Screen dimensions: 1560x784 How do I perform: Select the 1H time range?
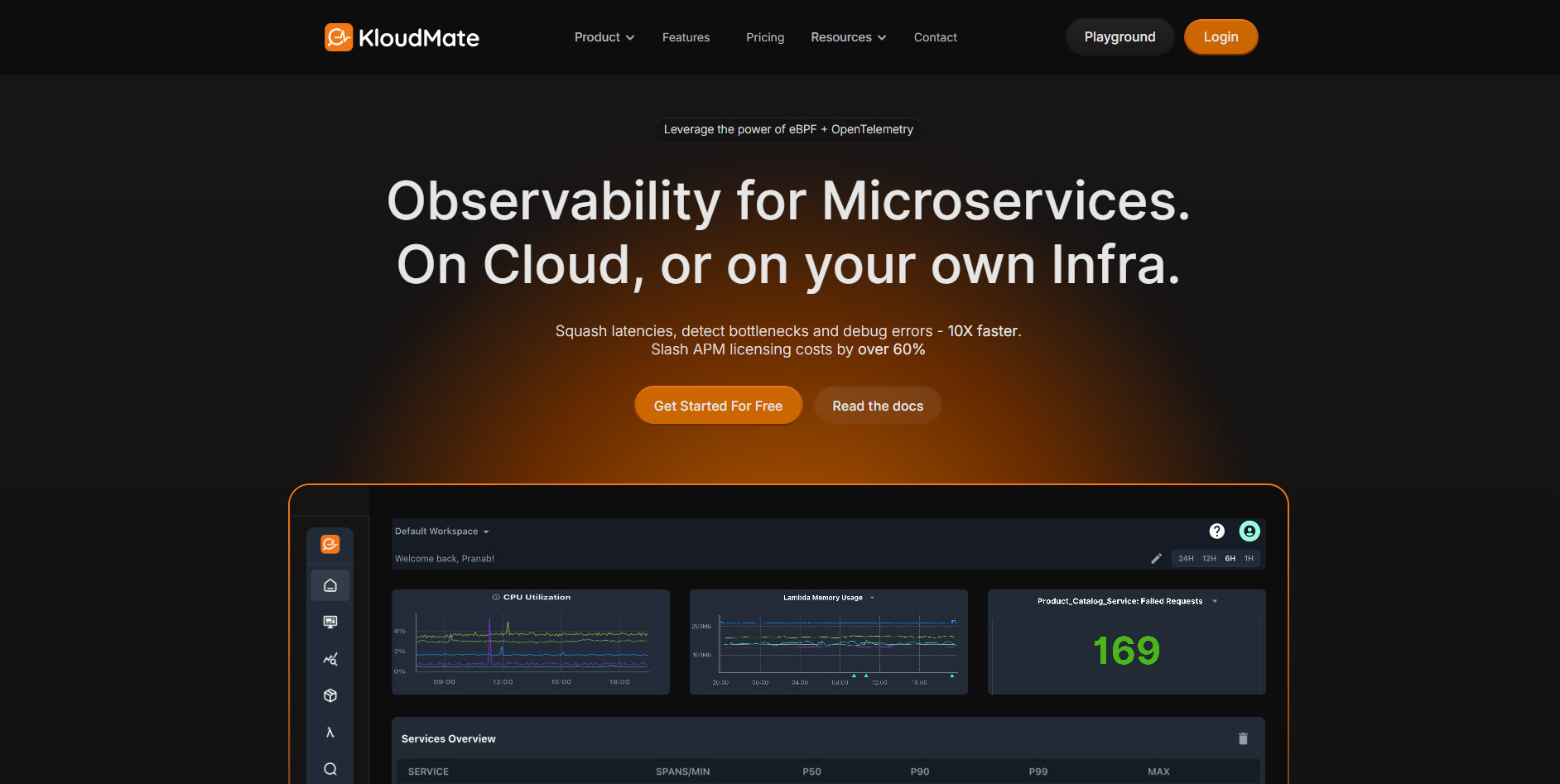(x=1249, y=559)
